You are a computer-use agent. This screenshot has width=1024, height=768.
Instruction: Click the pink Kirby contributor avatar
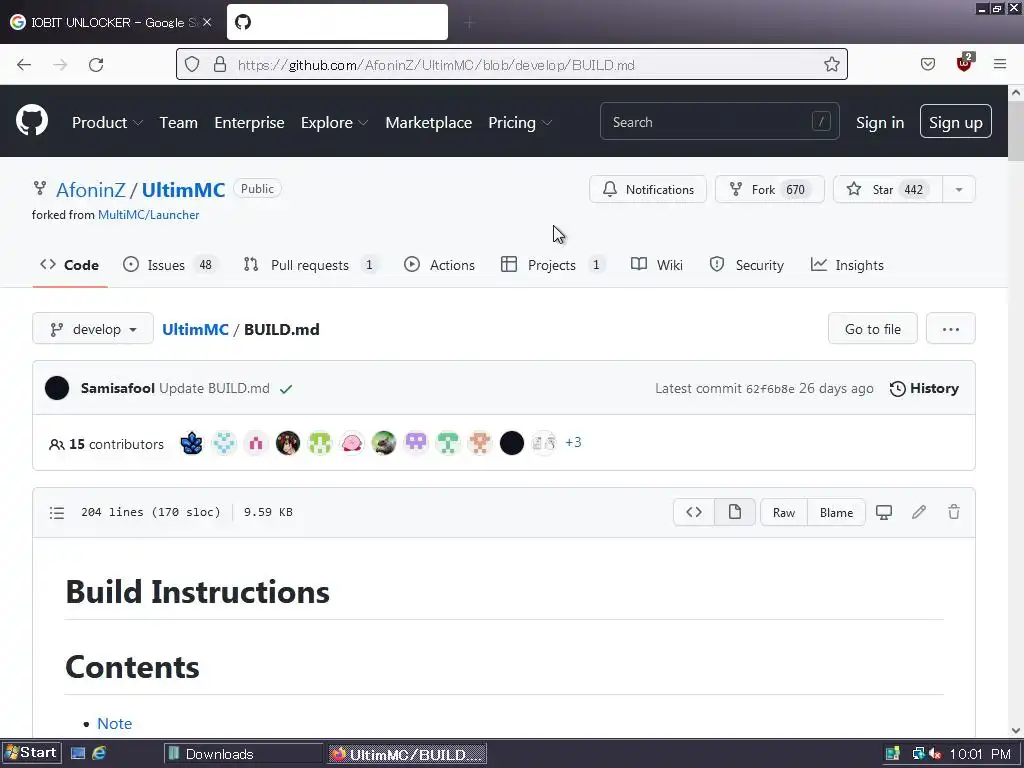click(351, 443)
